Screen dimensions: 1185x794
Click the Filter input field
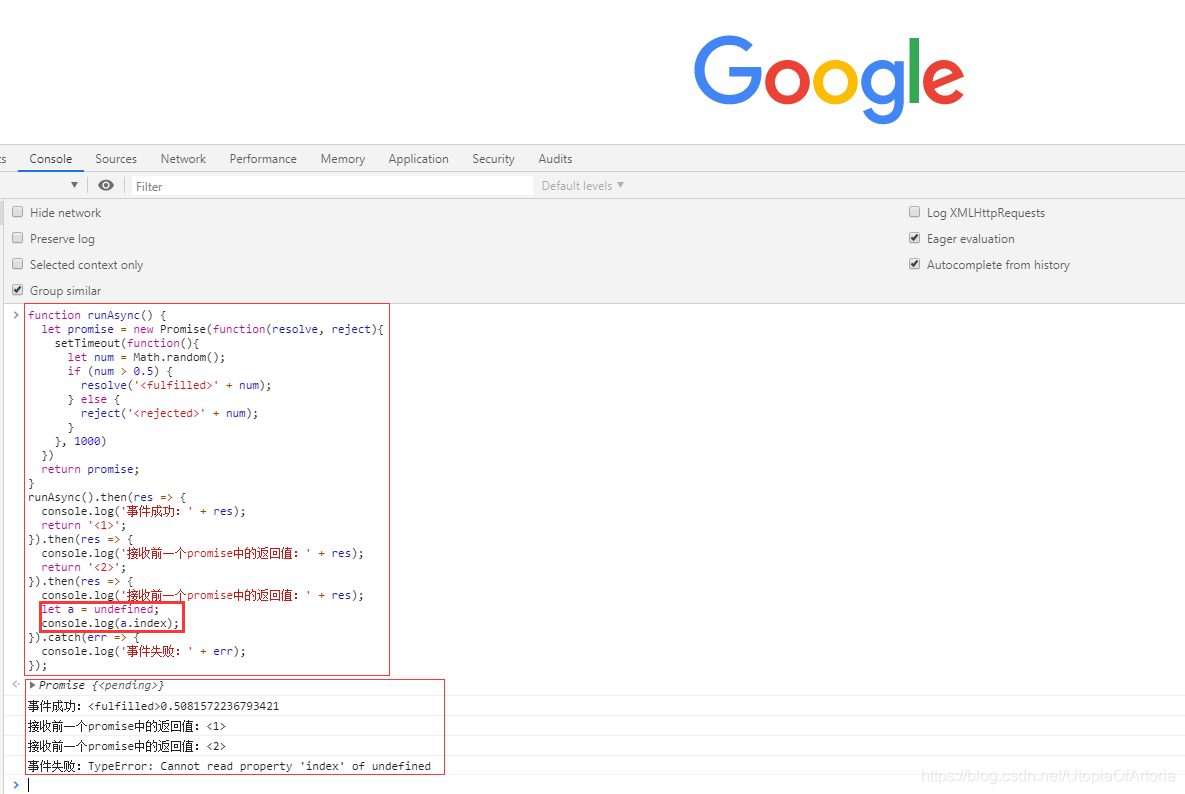333,186
